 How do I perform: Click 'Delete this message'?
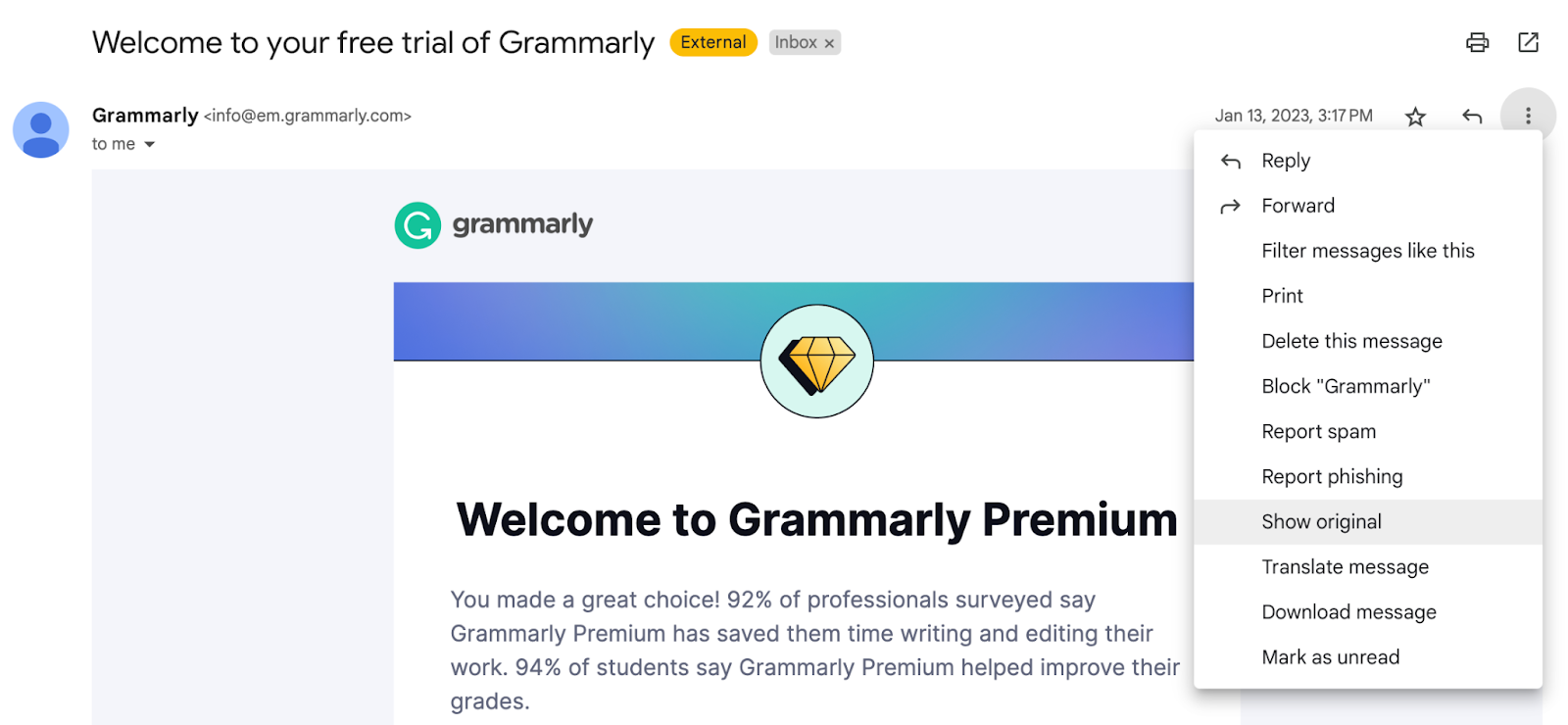tap(1350, 341)
